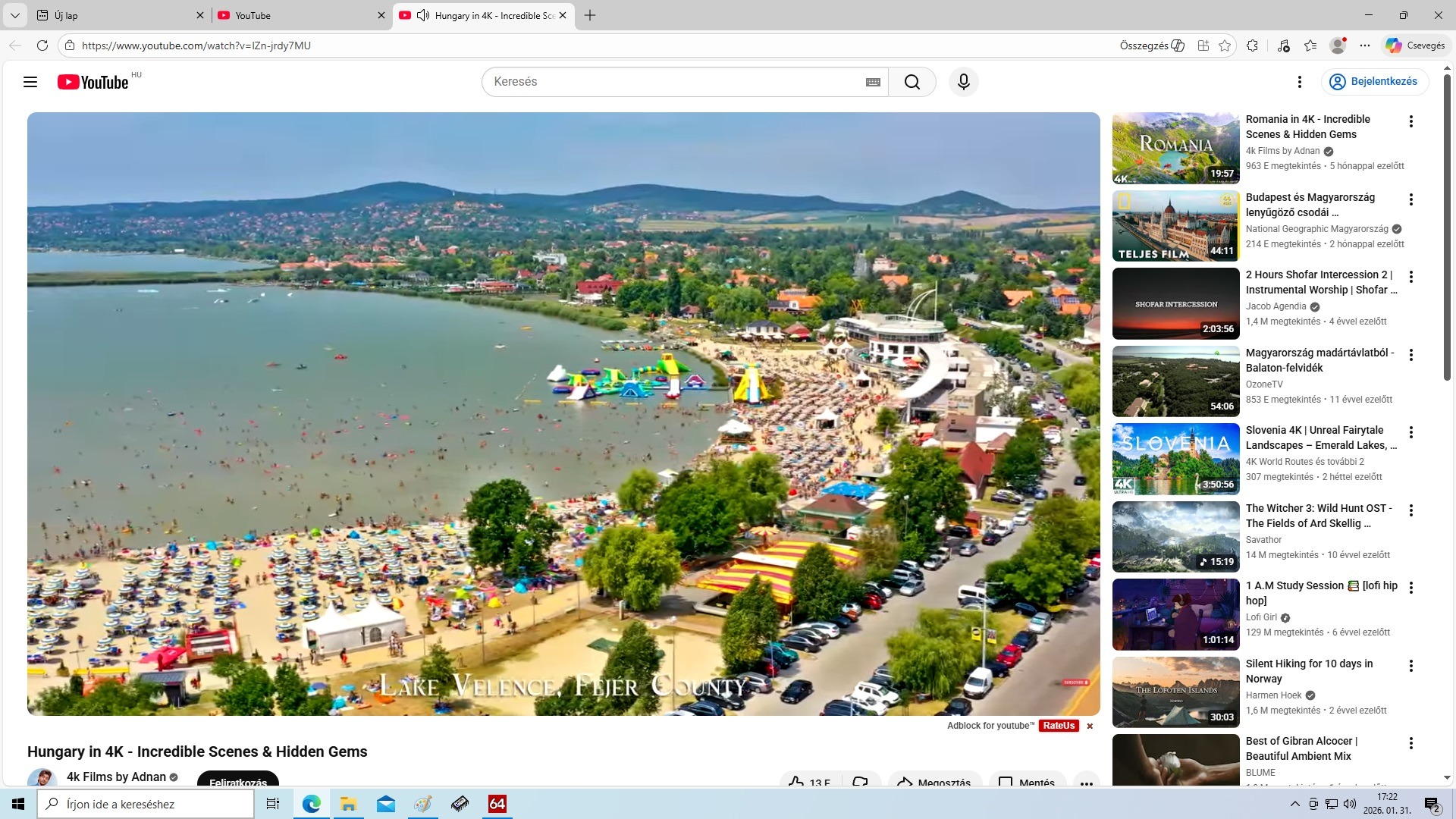Focus the Keresés search input field
Screen dimensions: 1456x819
click(675, 82)
